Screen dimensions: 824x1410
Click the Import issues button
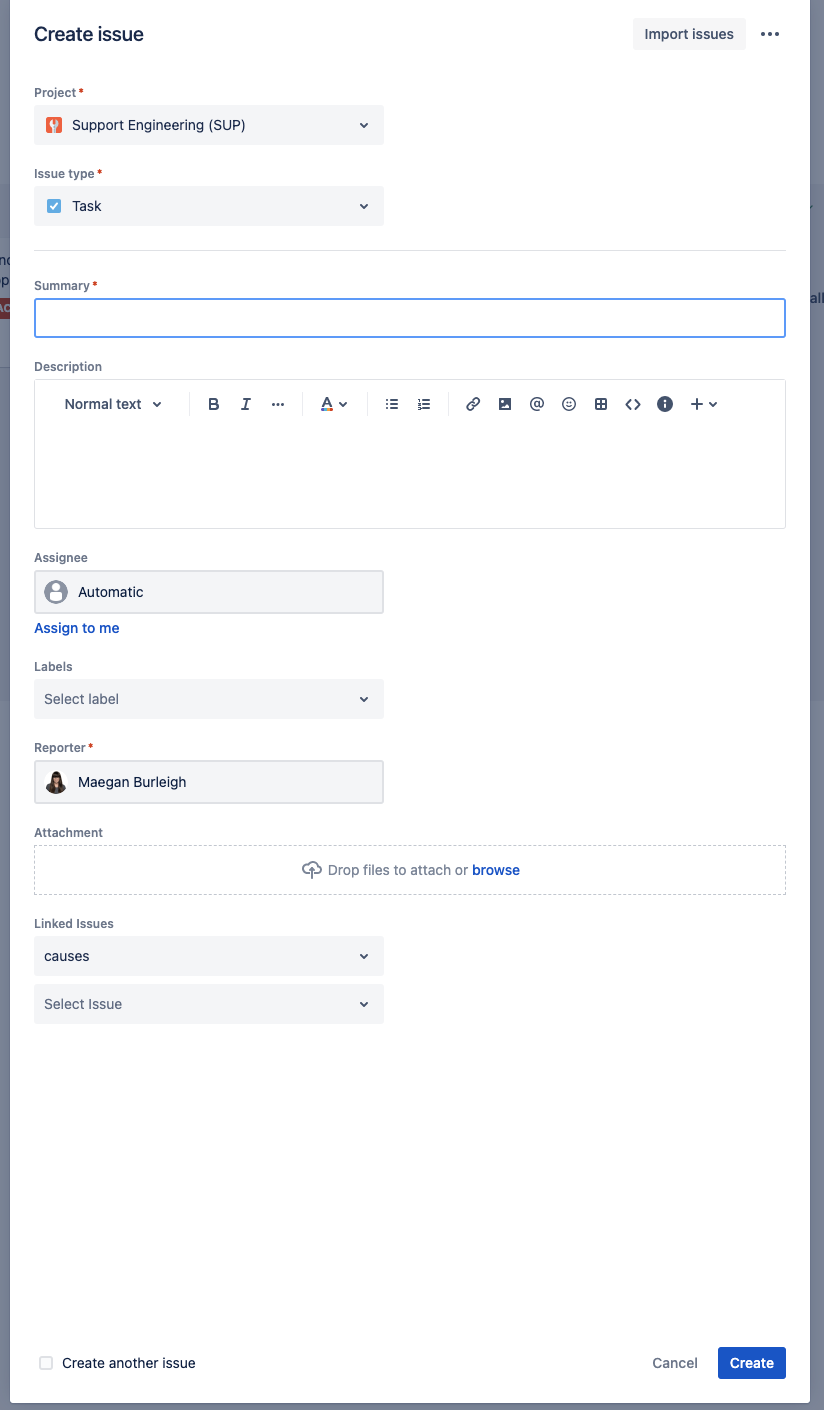[x=689, y=34]
